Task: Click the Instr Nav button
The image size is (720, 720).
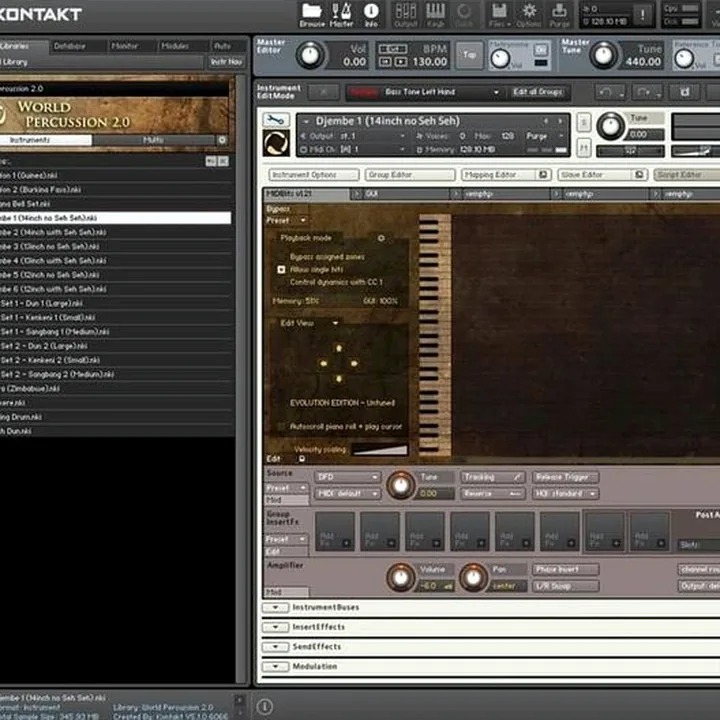Action: click(x=226, y=62)
